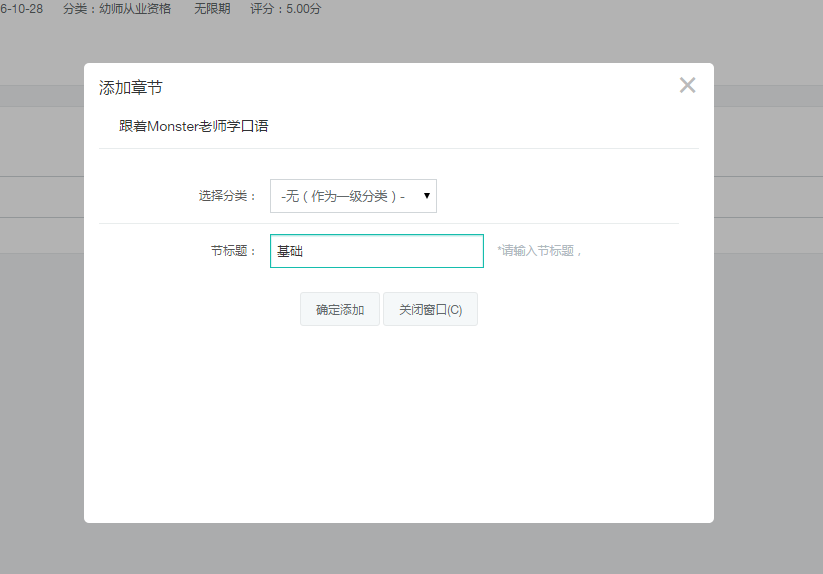Click the black arrow on the category dropdown
This screenshot has width=823, height=574.
pos(427,196)
